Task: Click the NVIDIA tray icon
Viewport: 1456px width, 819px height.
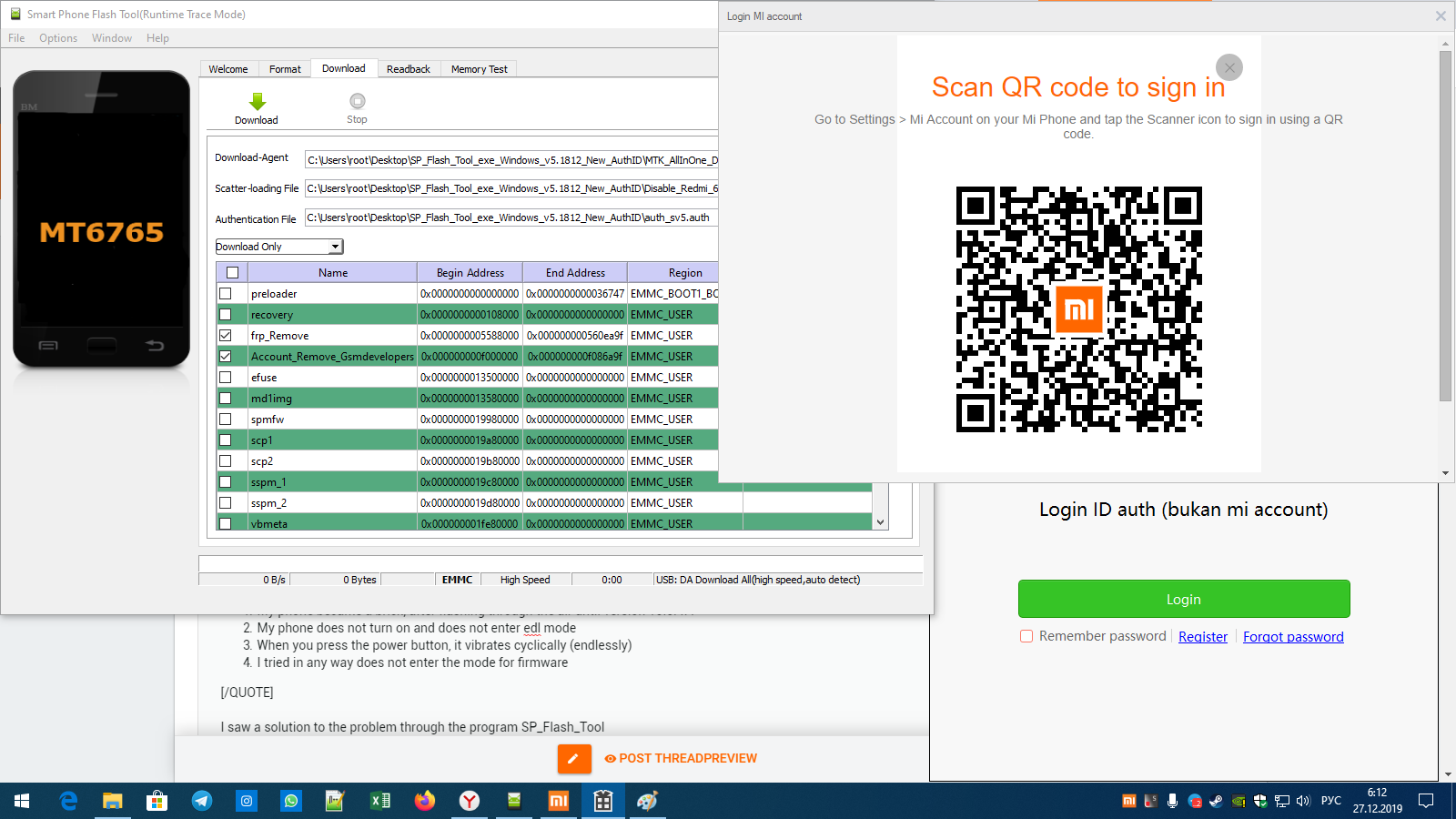Action: (x=1239, y=801)
